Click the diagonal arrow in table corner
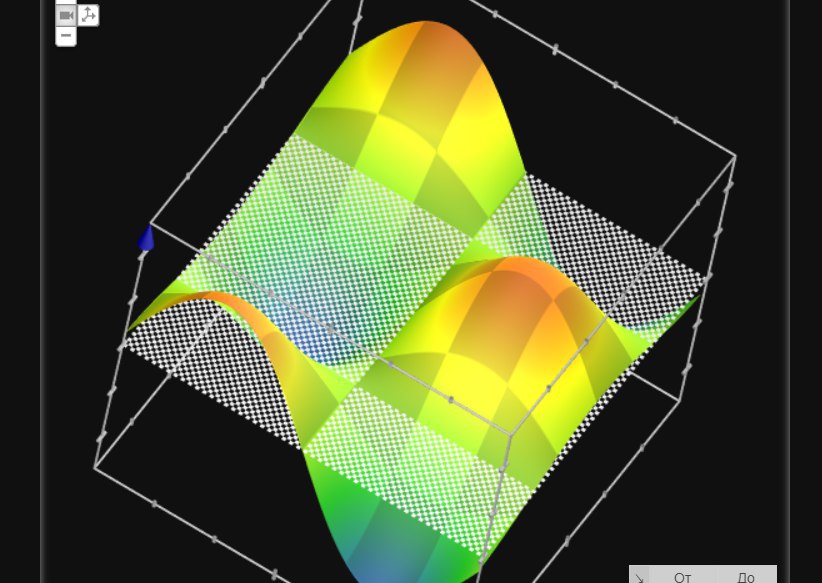This screenshot has width=822, height=583. 639,576
